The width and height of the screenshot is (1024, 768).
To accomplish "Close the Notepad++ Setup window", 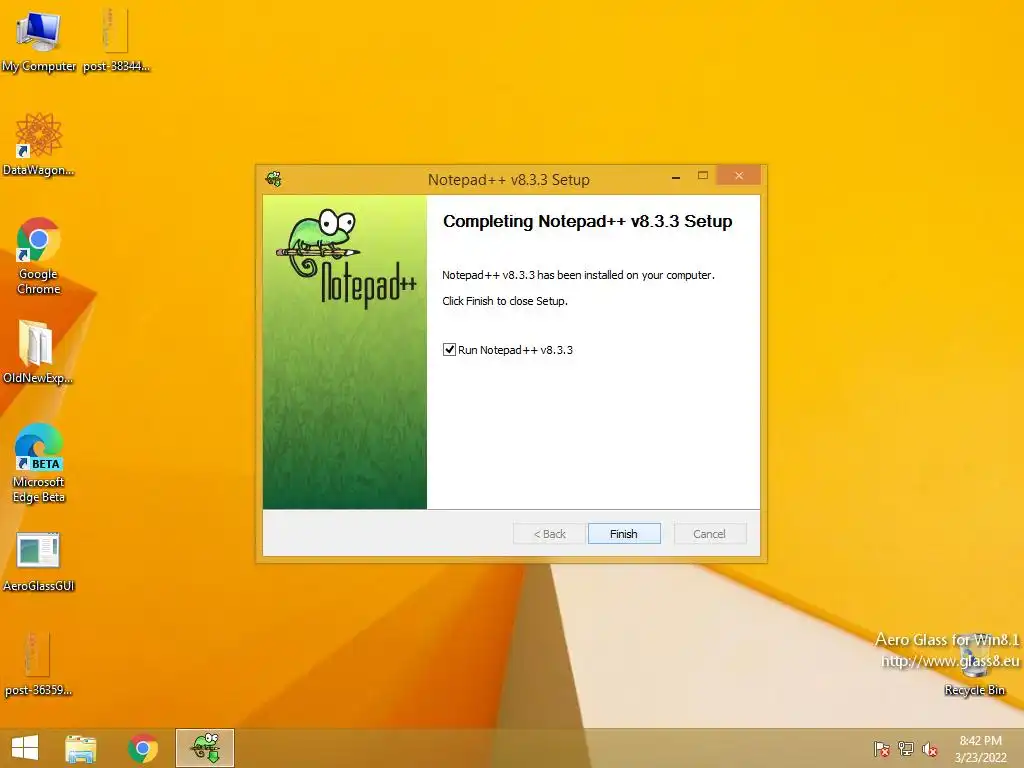I will pyautogui.click(x=739, y=176).
